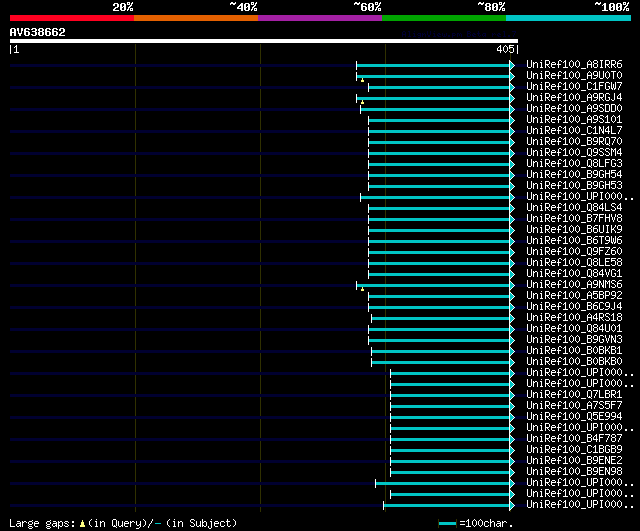Select the UniRef100_Q84VG1 label
The width and height of the screenshot is (640, 531).
tap(574, 273)
